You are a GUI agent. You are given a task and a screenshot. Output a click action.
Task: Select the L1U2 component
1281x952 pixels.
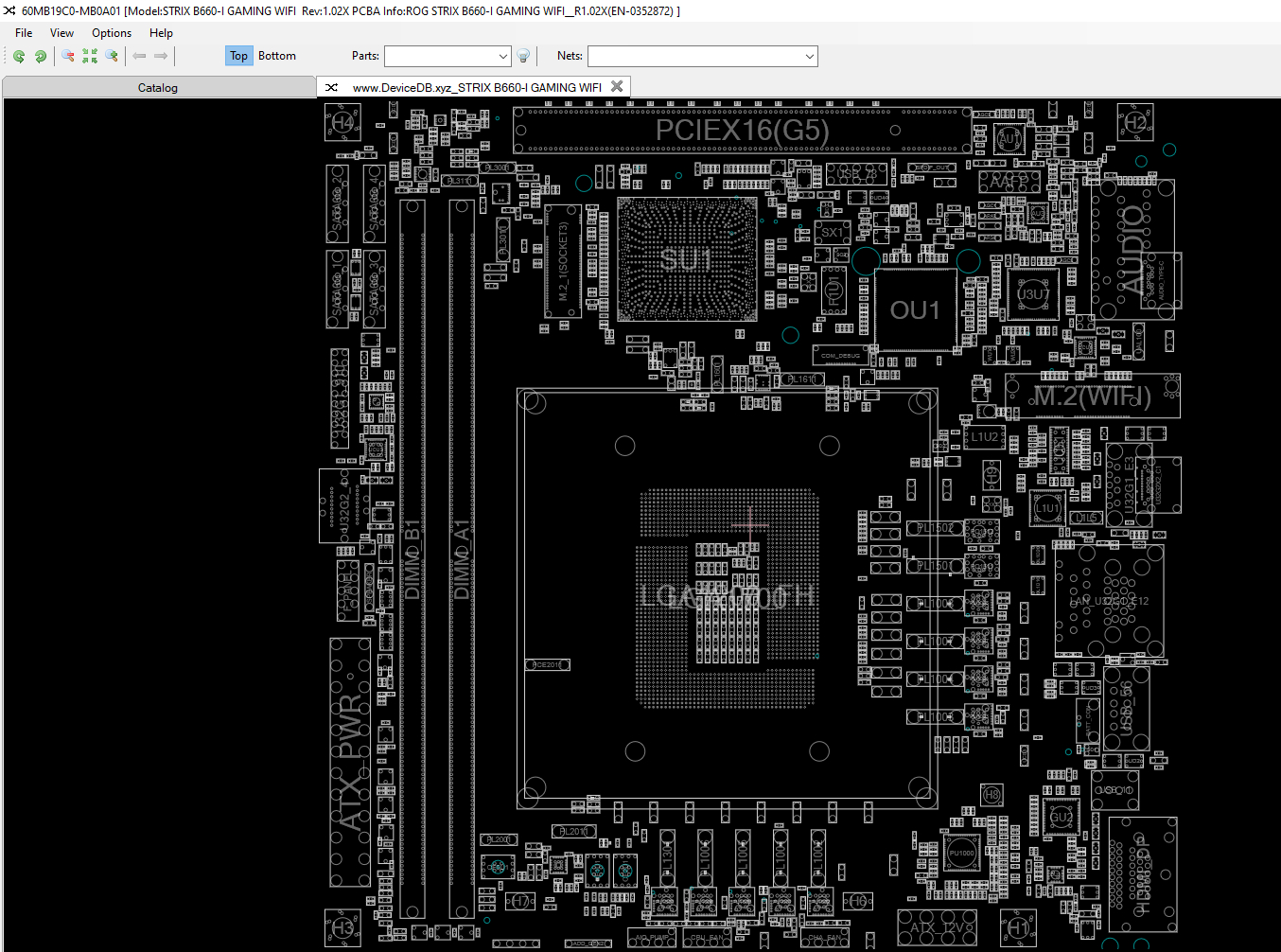pyautogui.click(x=985, y=437)
